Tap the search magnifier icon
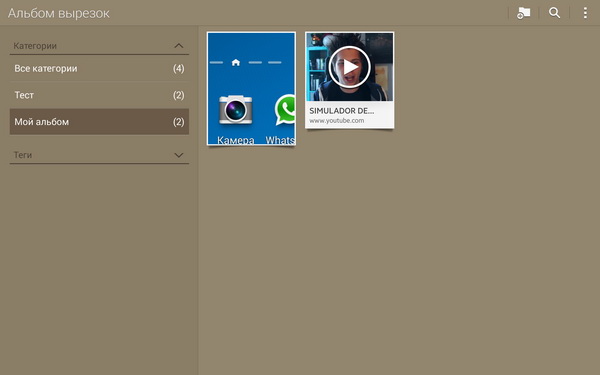 pos(554,13)
